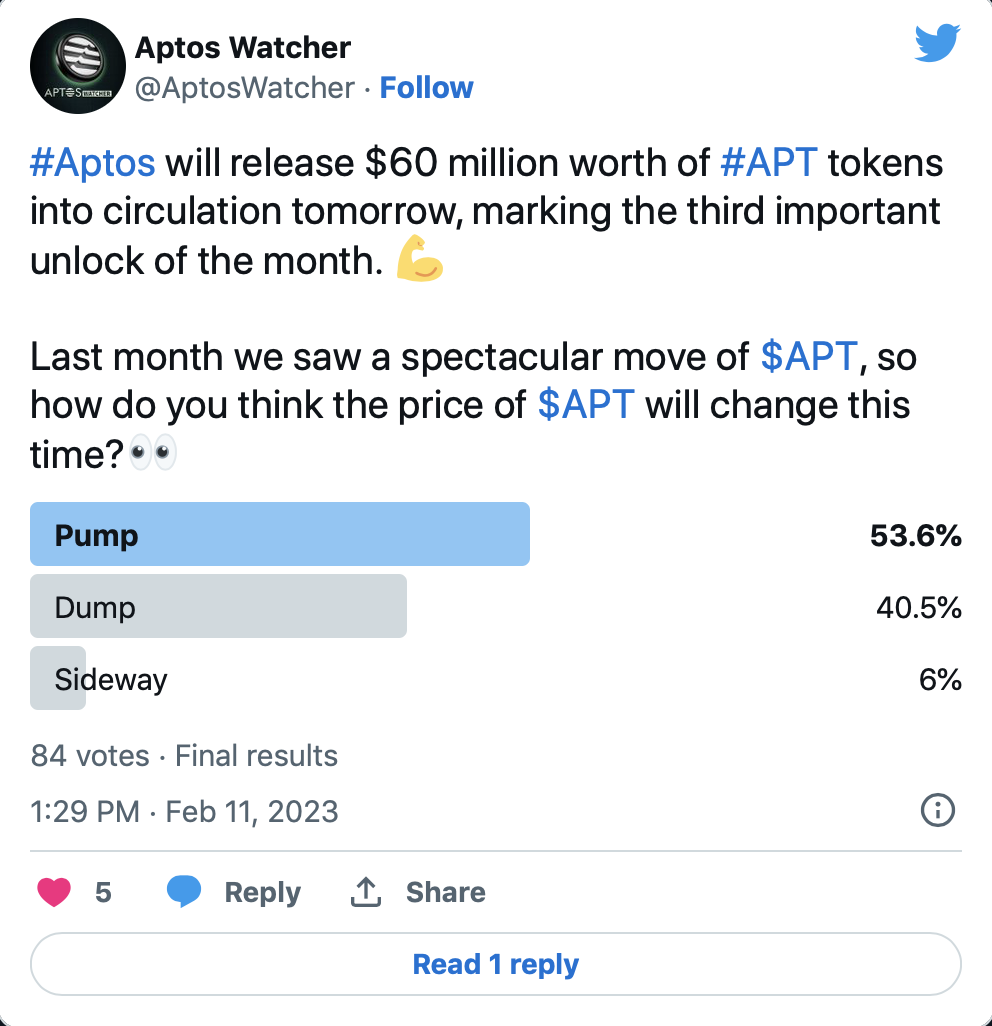
Task: Click the blue speech bubble reply icon
Action: pyautogui.click(x=184, y=891)
